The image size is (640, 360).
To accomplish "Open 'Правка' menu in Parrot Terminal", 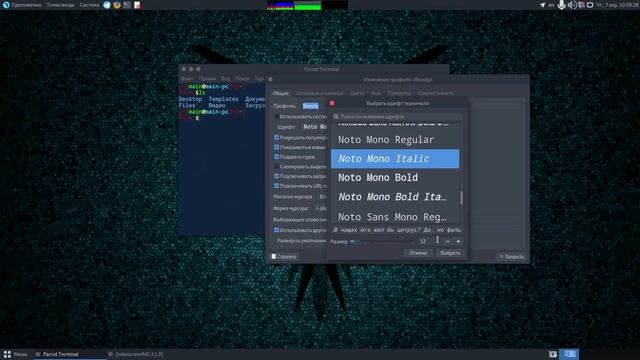I will (207, 78).
